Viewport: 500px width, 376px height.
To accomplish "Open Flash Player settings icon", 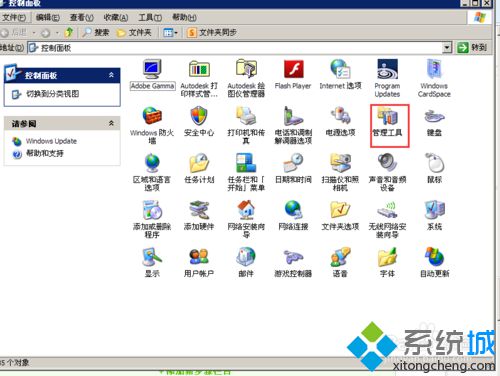I will point(293,74).
